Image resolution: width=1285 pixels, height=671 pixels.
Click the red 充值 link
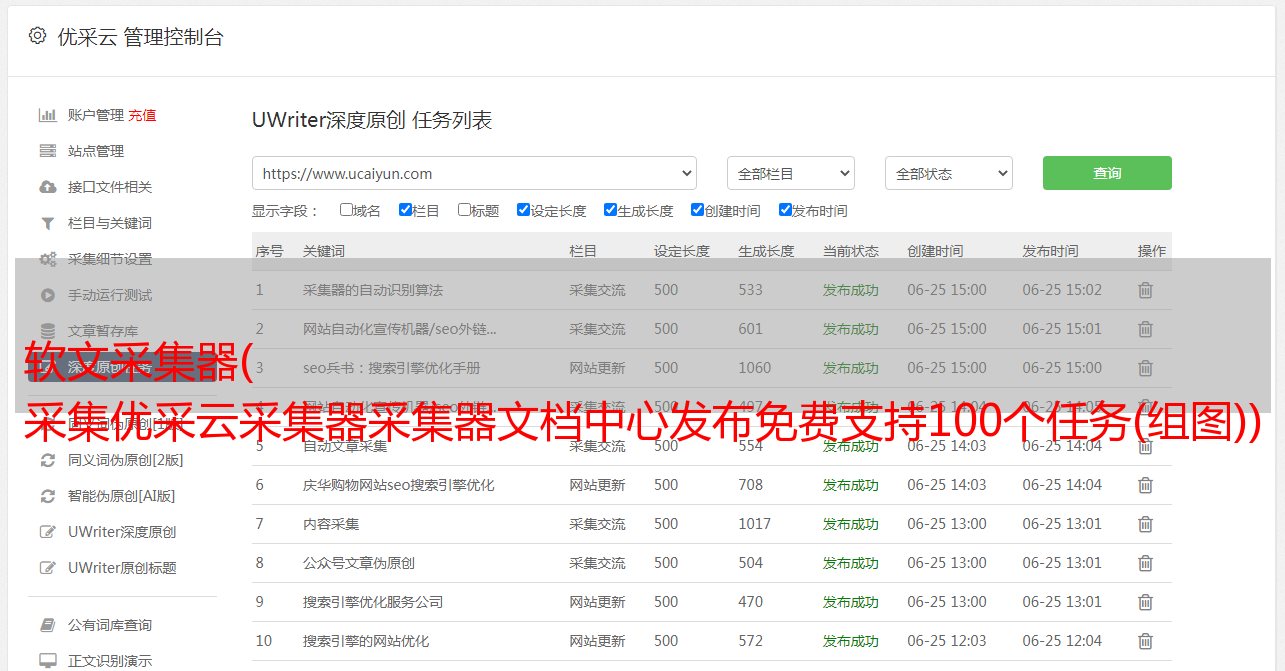click(x=142, y=115)
